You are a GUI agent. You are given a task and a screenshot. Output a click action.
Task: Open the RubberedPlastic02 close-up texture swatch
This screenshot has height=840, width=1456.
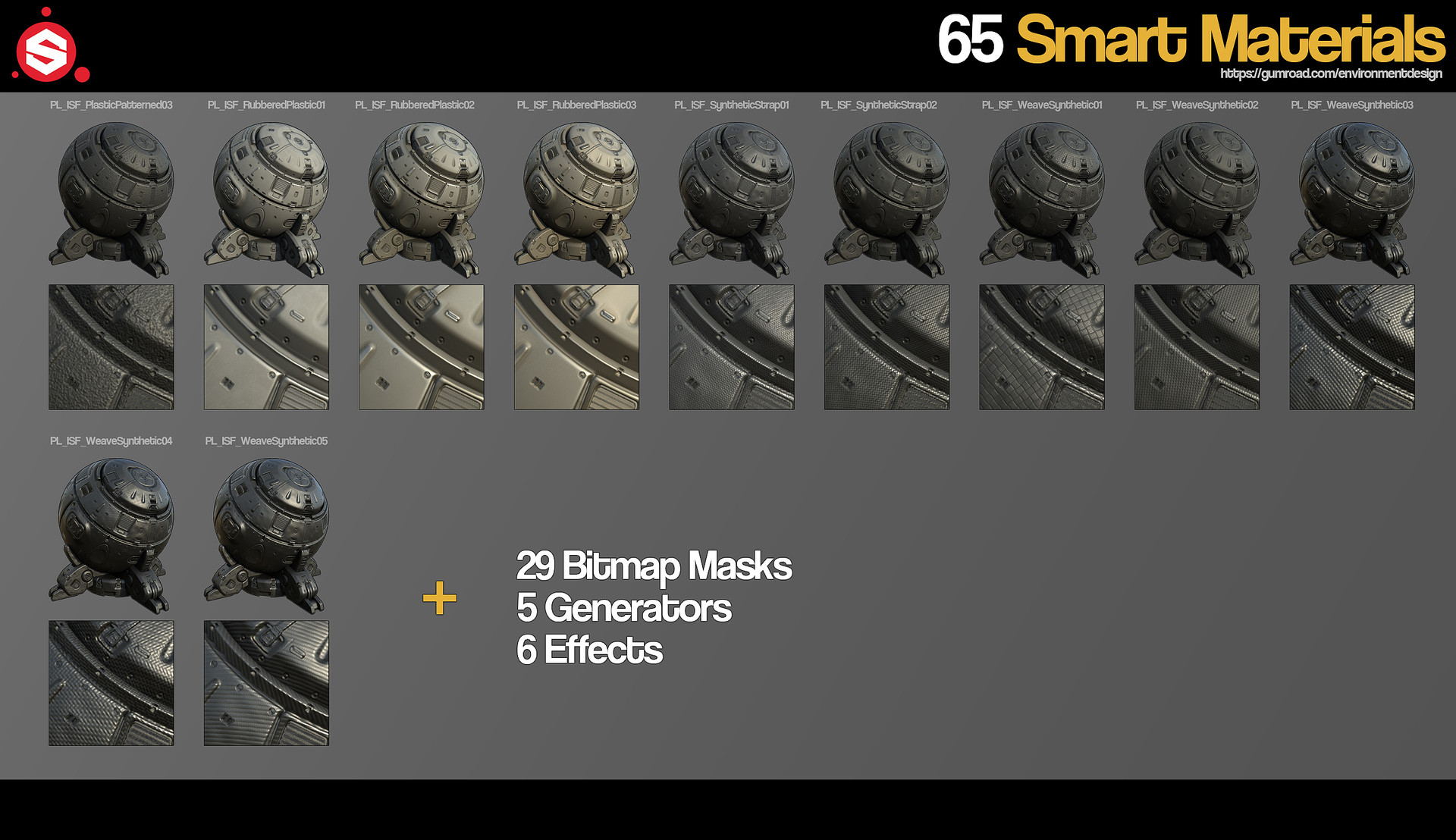click(x=422, y=347)
